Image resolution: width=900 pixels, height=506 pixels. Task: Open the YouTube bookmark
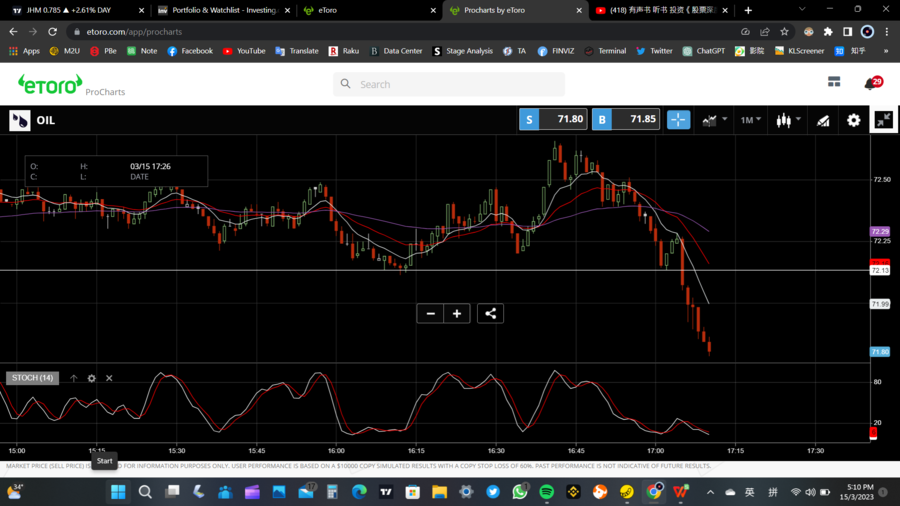[x=244, y=51]
